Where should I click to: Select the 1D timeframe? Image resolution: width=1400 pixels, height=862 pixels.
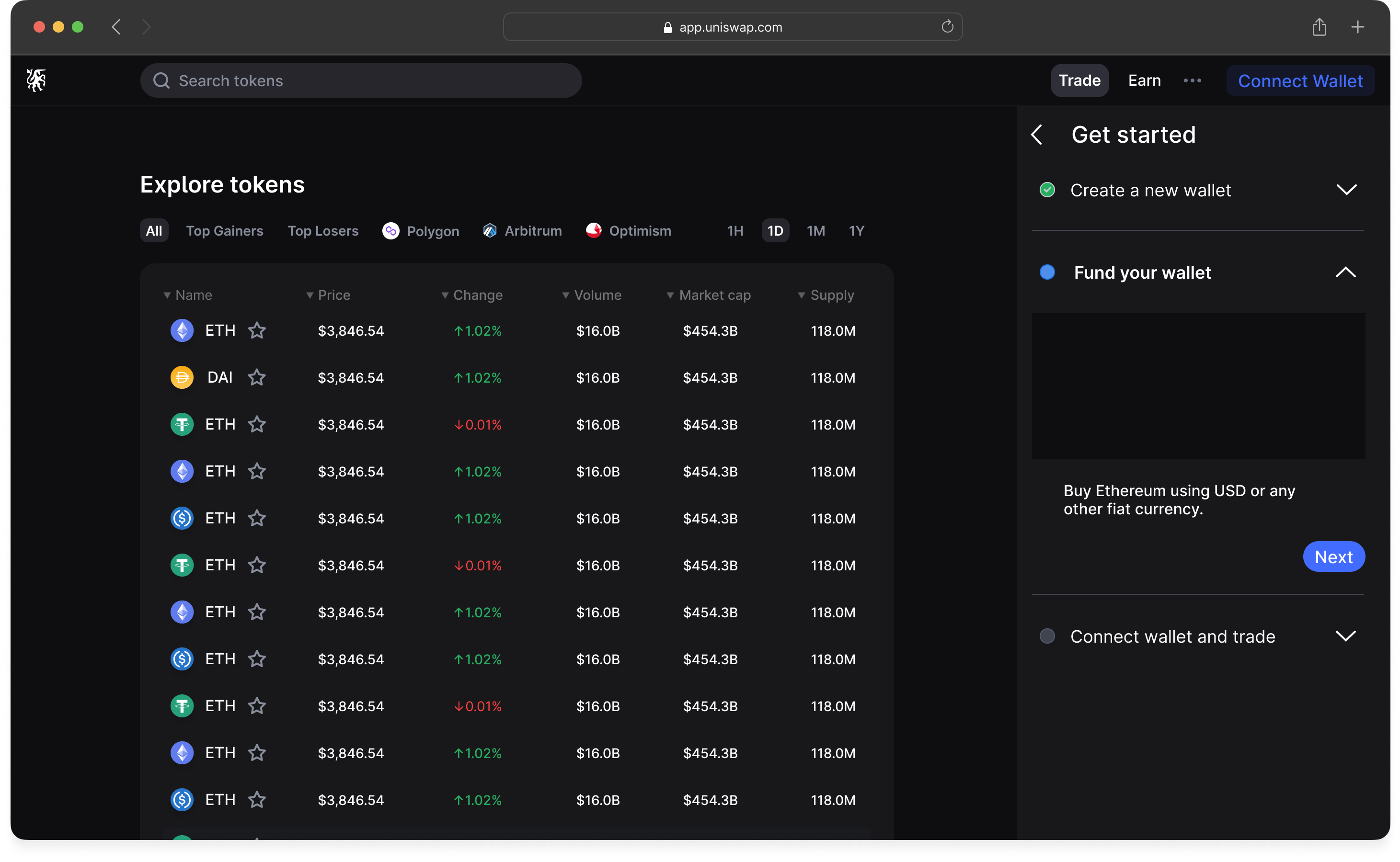click(x=775, y=231)
